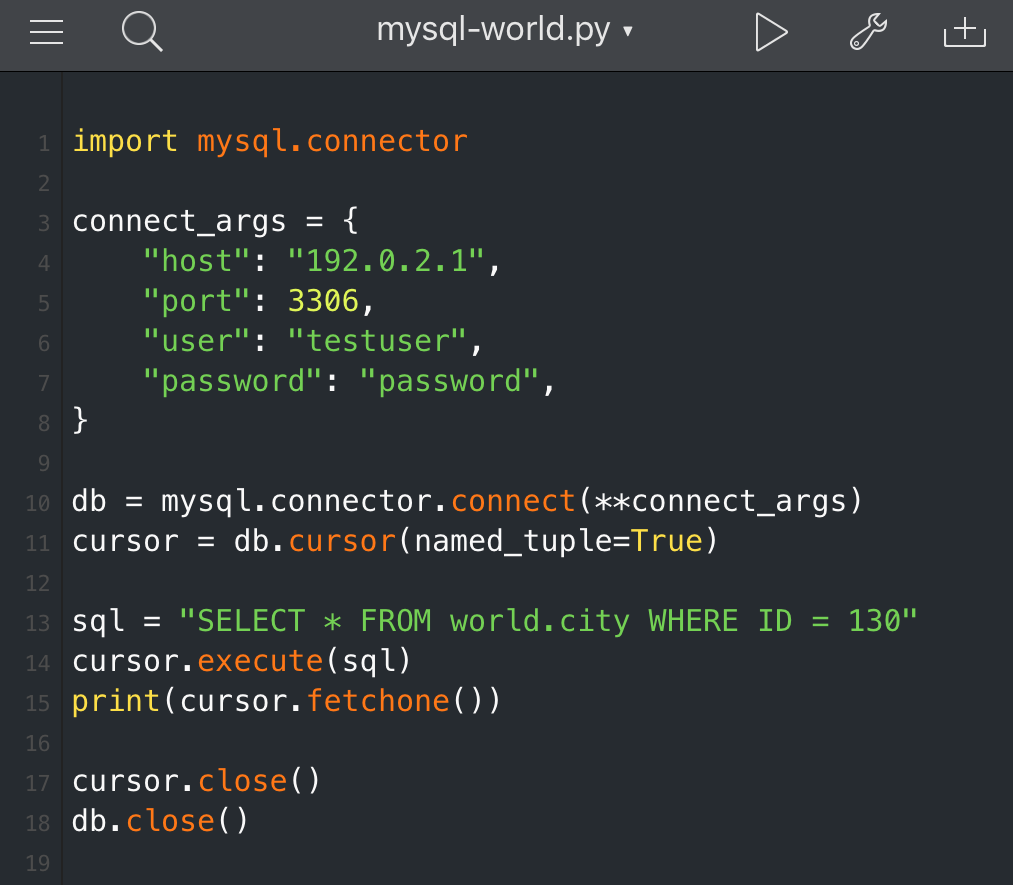Place cursor on the import mysql.connector line

click(x=268, y=141)
